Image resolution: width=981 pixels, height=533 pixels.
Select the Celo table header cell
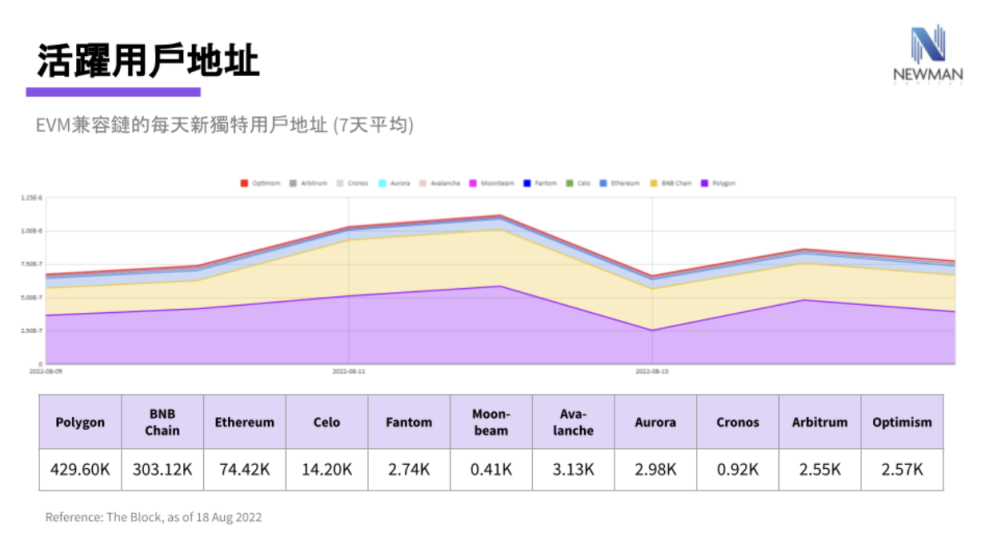pyautogui.click(x=327, y=422)
